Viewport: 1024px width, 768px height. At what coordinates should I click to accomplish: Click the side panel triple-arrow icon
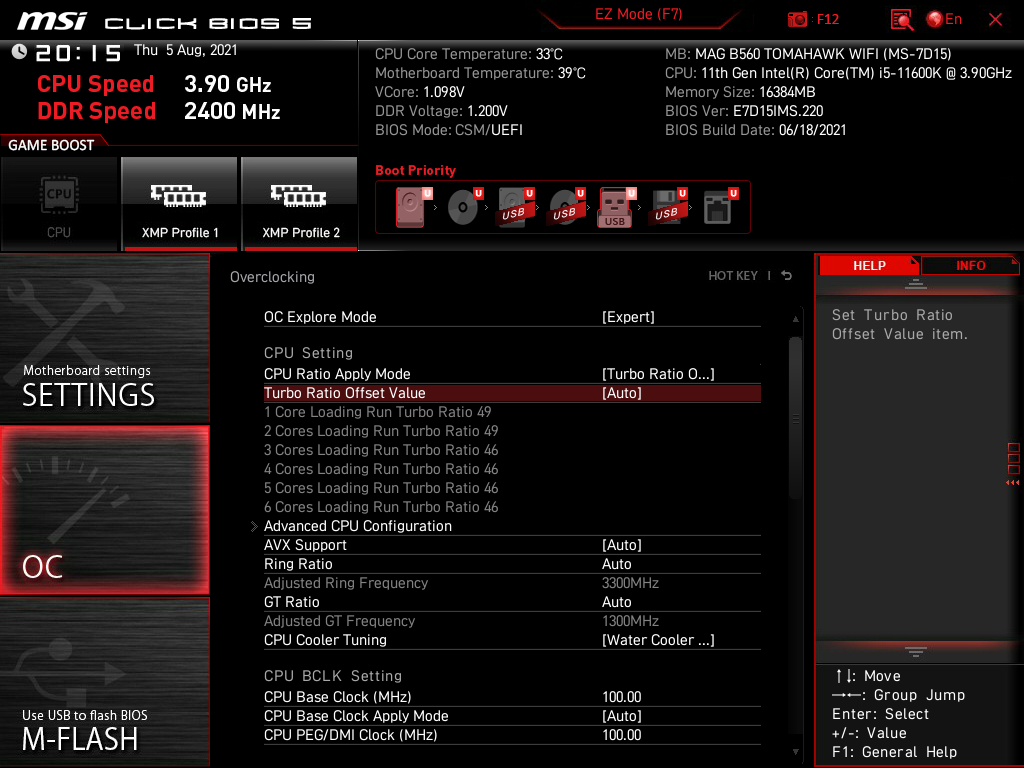[1012, 483]
